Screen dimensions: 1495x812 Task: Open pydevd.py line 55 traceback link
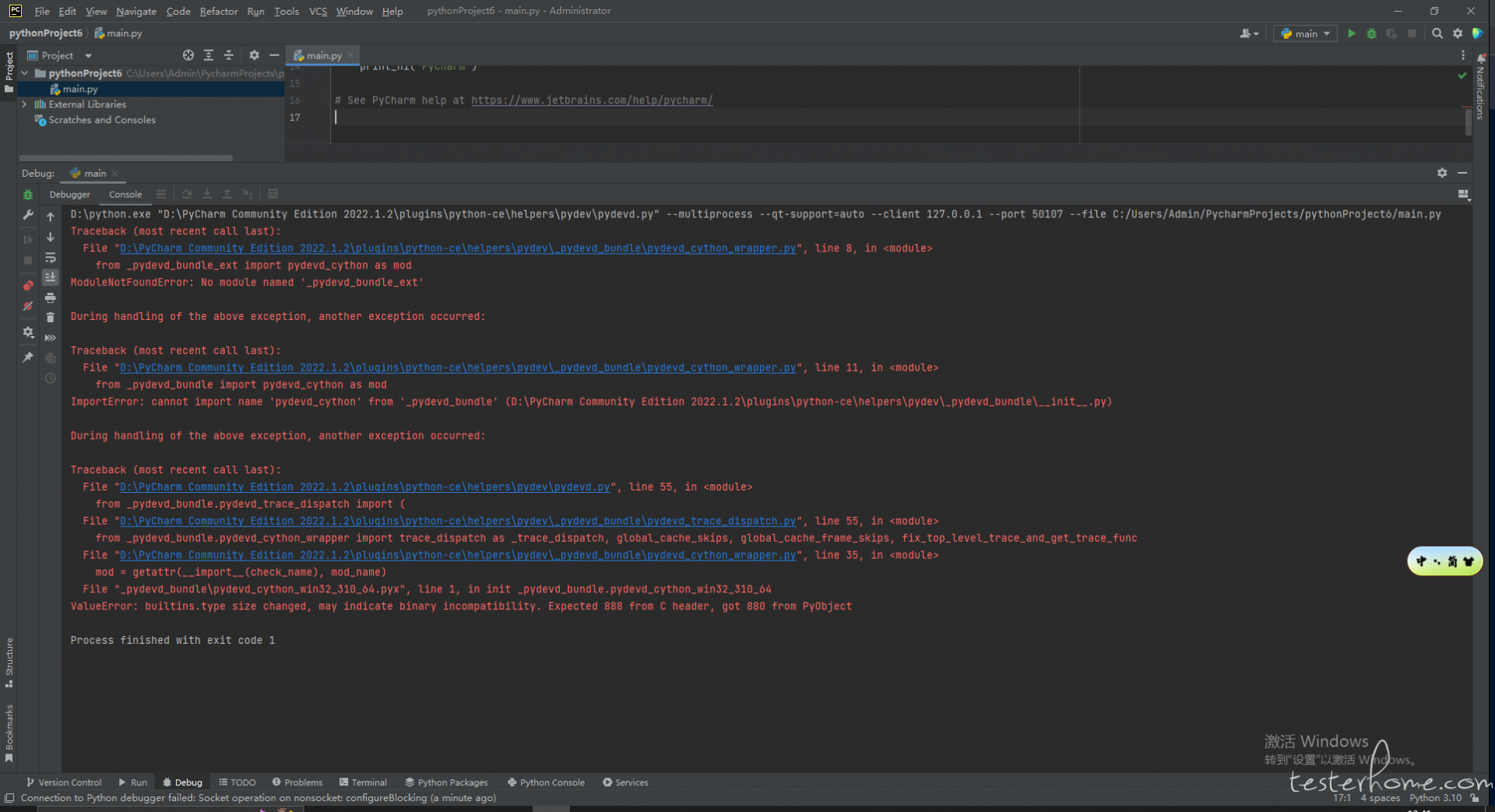point(365,487)
